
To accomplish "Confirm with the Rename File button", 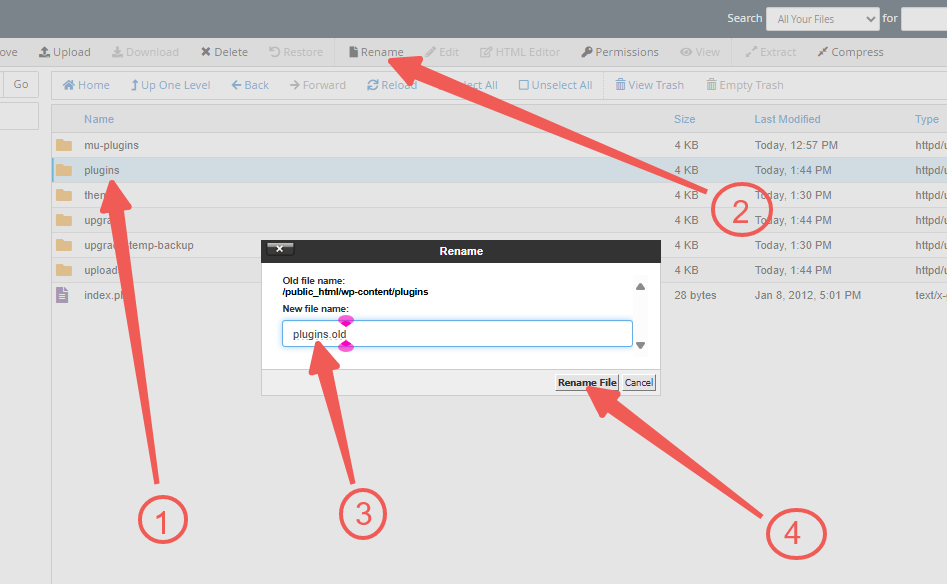I will (586, 382).
